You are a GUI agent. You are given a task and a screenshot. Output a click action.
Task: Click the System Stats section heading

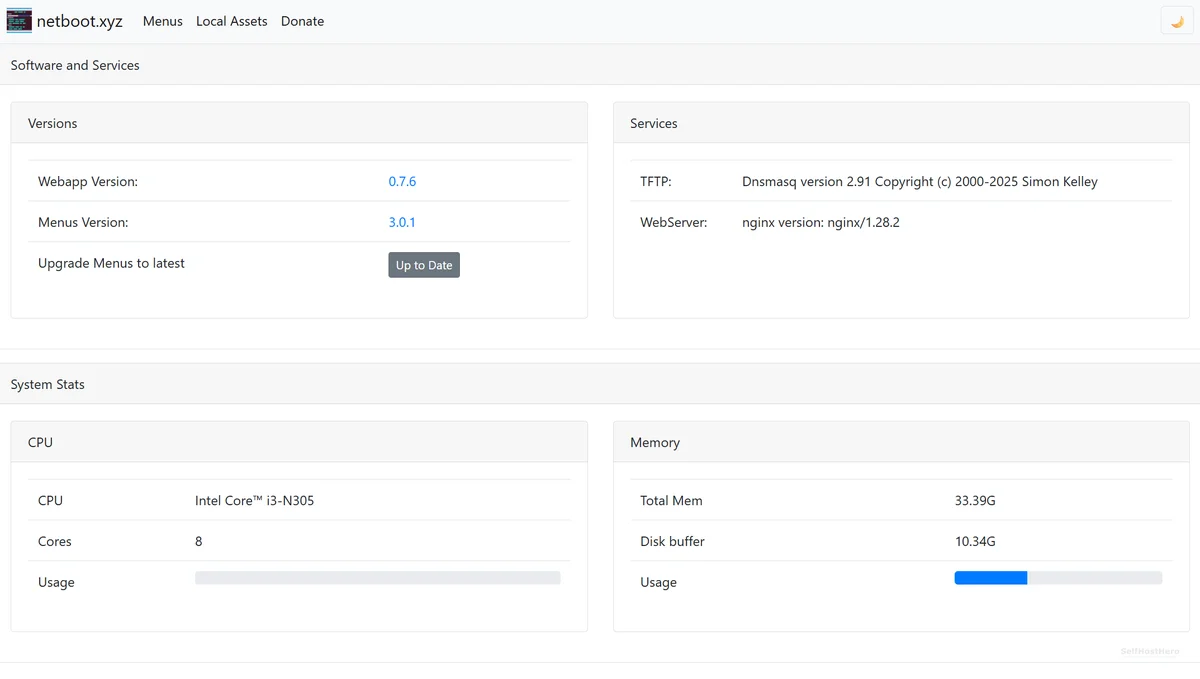(48, 385)
